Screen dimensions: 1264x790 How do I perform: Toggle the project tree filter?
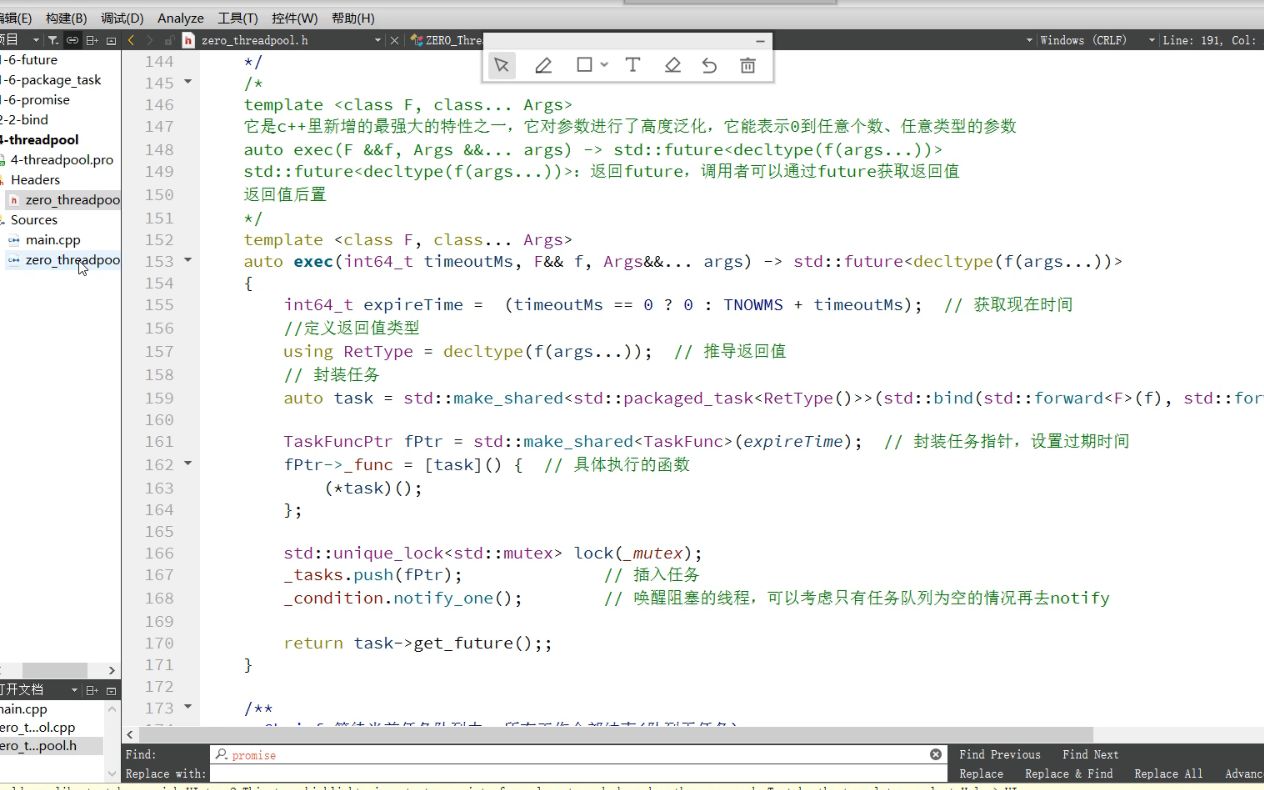coord(52,40)
